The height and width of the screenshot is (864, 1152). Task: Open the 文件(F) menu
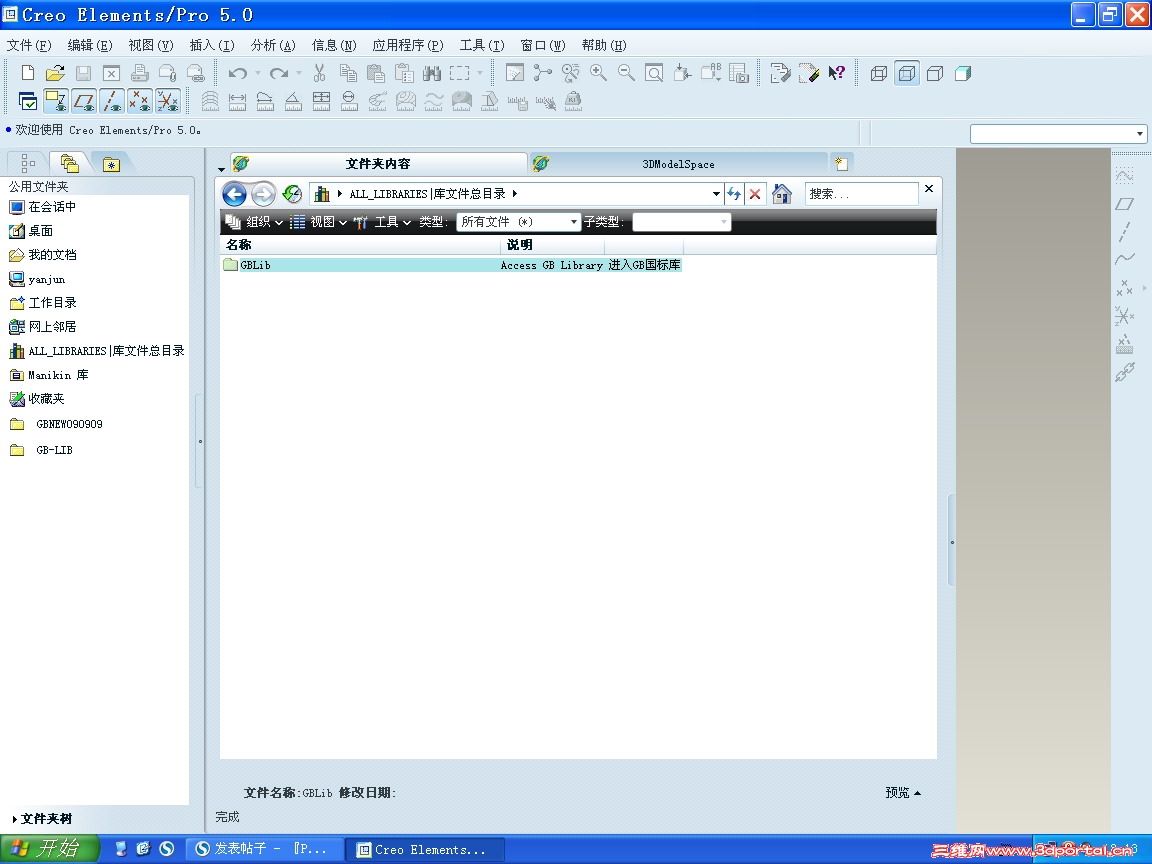click(29, 45)
